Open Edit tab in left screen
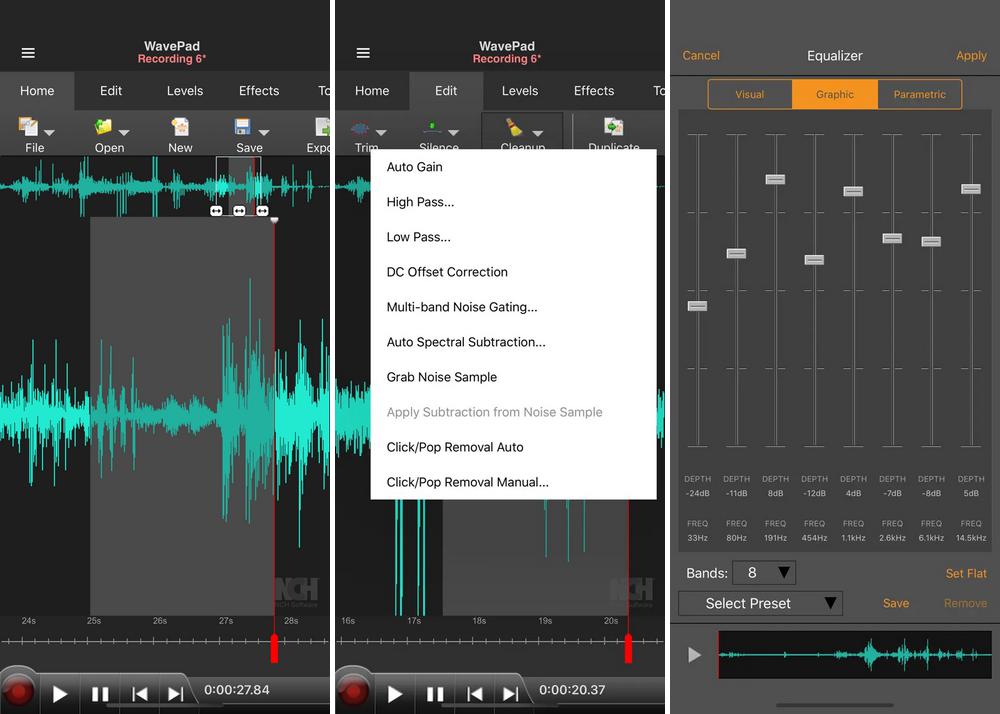The image size is (1000, 714). coord(111,91)
